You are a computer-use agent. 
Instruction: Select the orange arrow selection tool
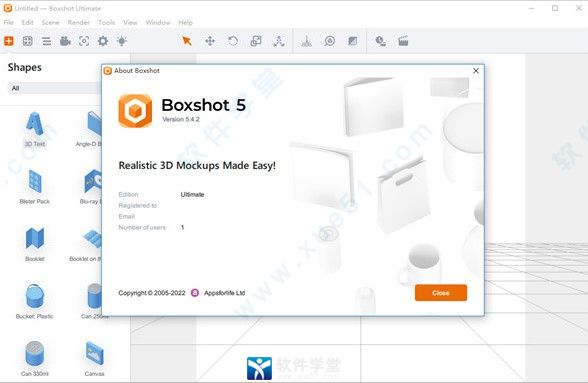(186, 41)
